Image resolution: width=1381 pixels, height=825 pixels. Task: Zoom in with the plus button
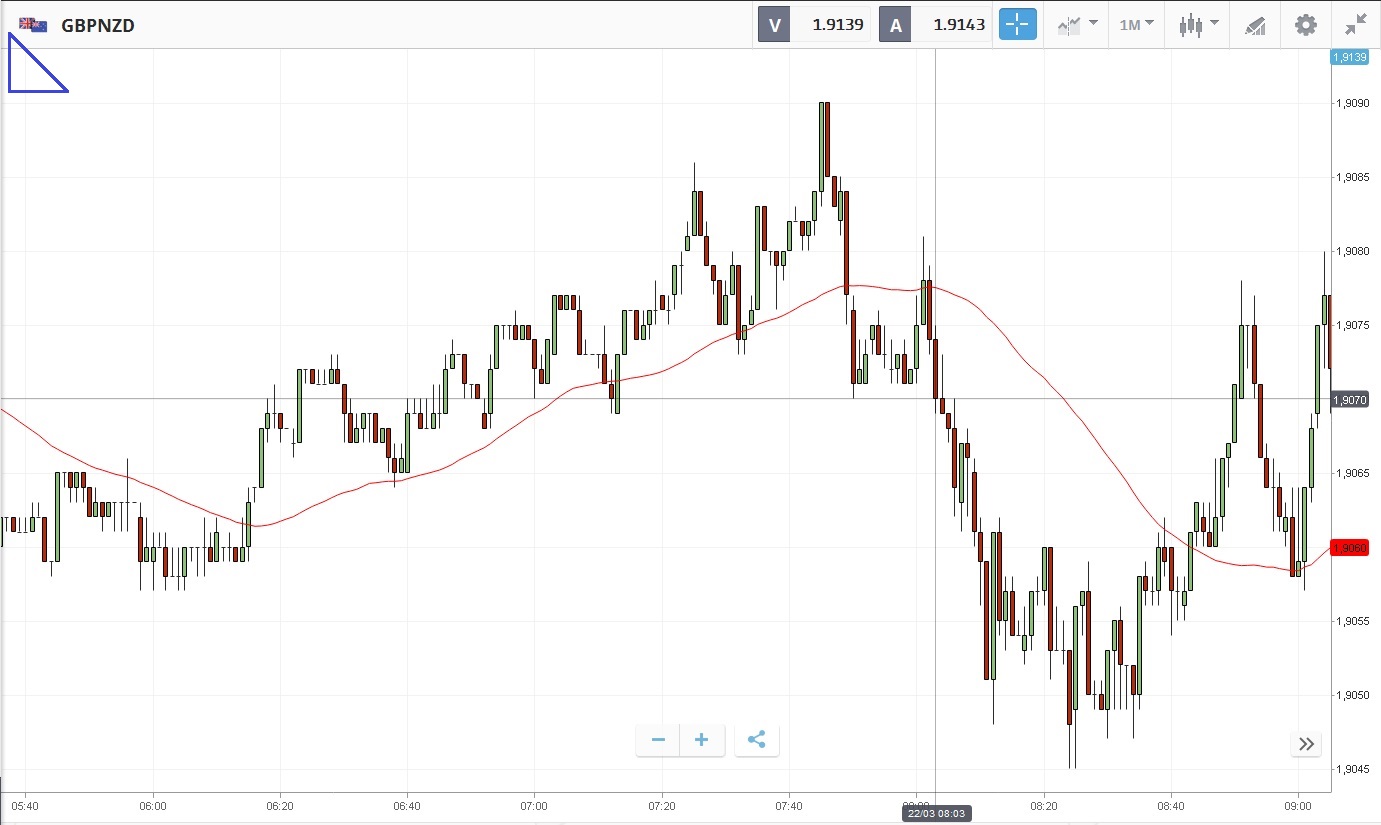click(702, 740)
